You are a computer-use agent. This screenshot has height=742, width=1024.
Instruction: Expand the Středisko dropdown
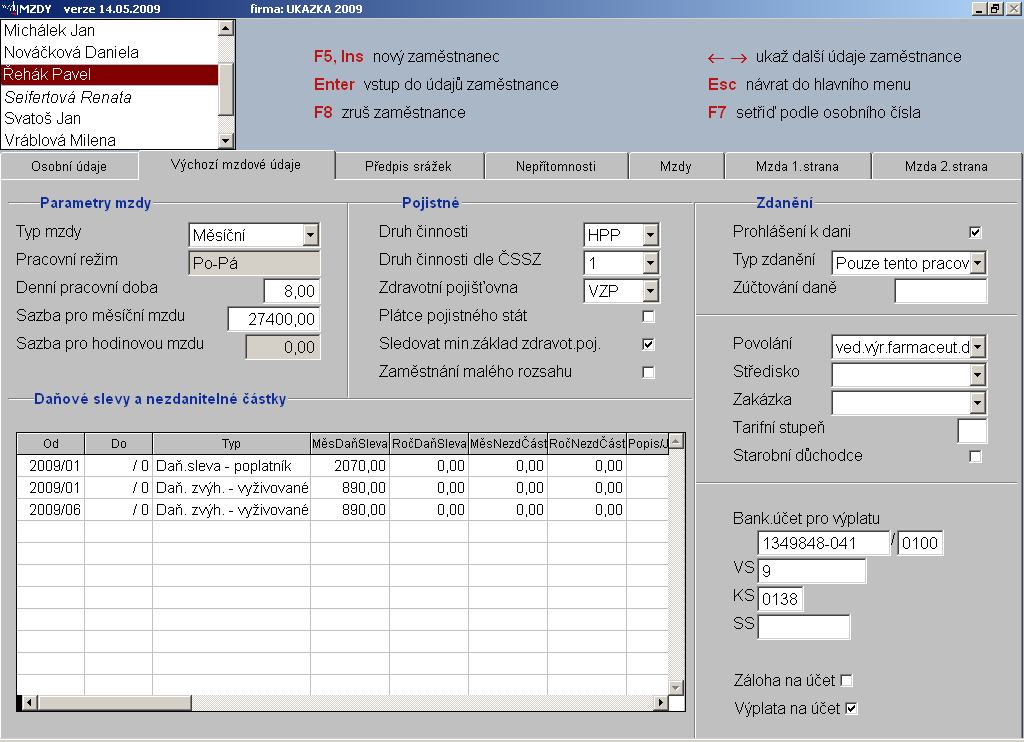[x=978, y=375]
